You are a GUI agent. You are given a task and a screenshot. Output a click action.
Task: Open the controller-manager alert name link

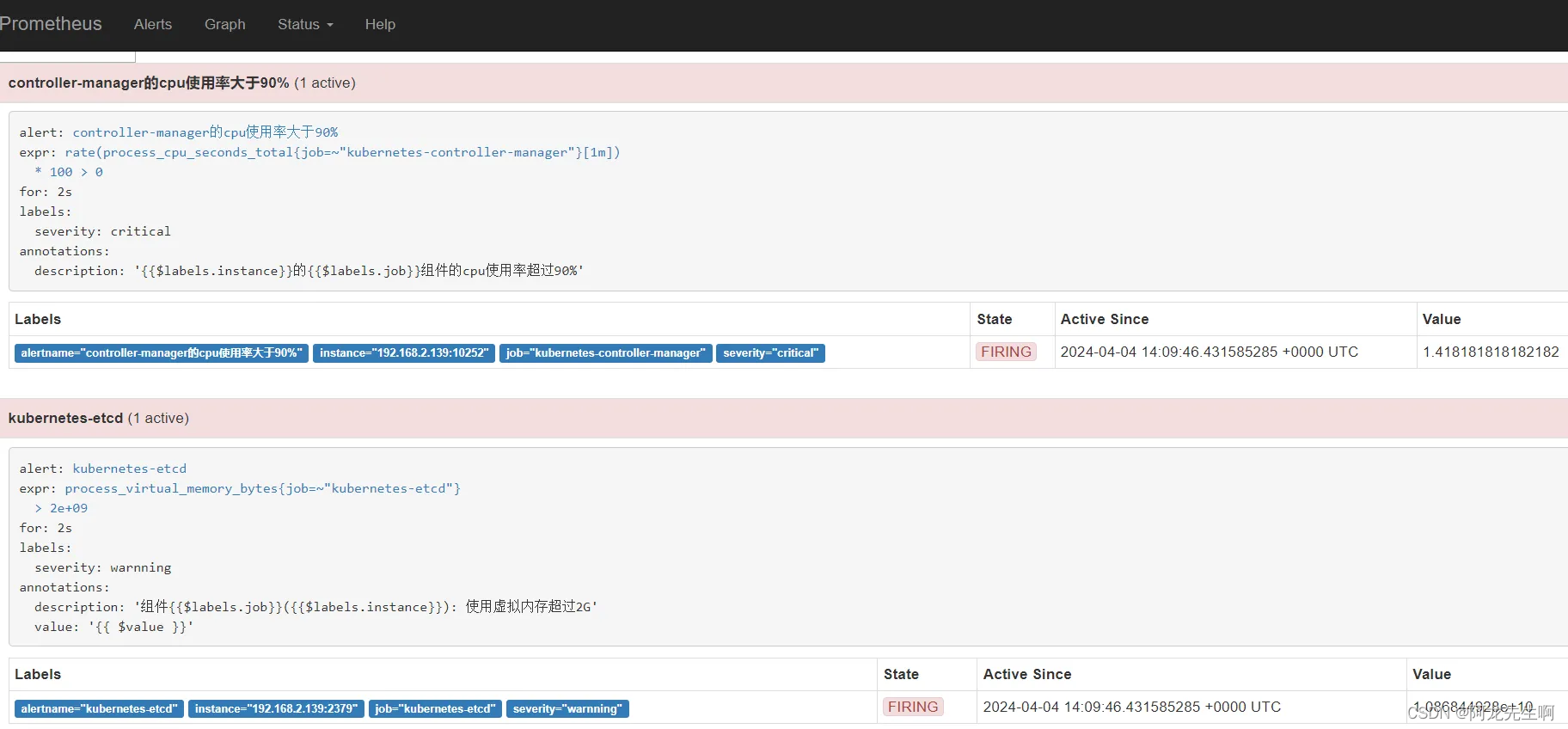coord(205,132)
